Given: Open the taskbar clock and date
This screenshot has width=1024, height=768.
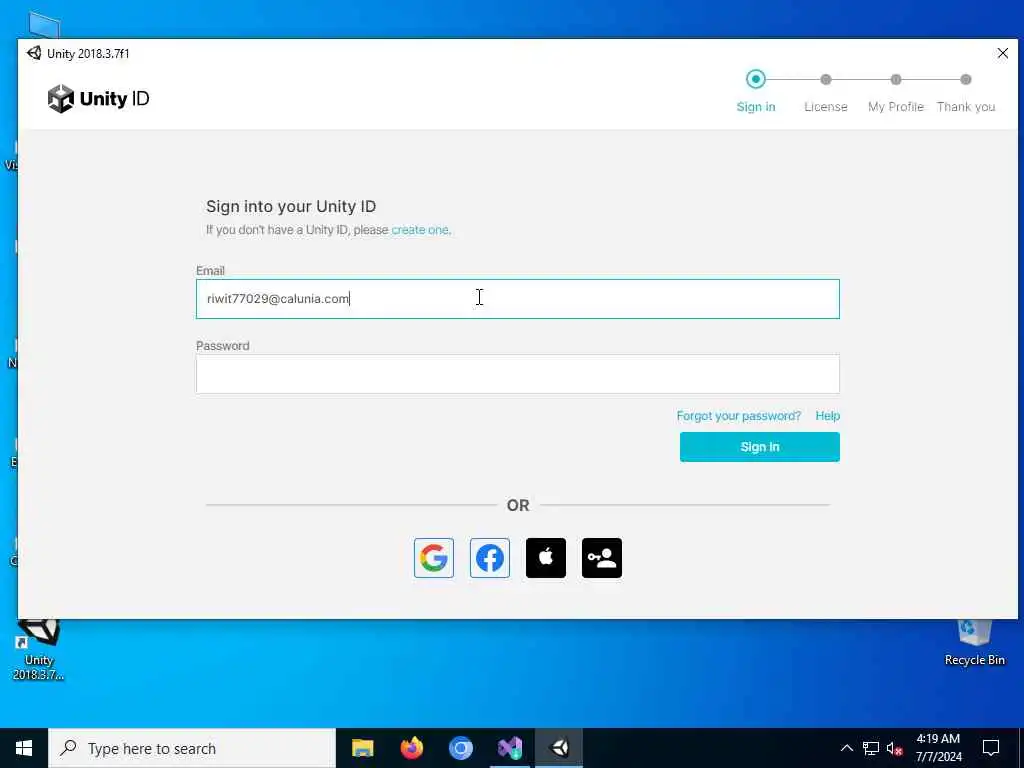Looking at the screenshot, I should (x=938, y=748).
